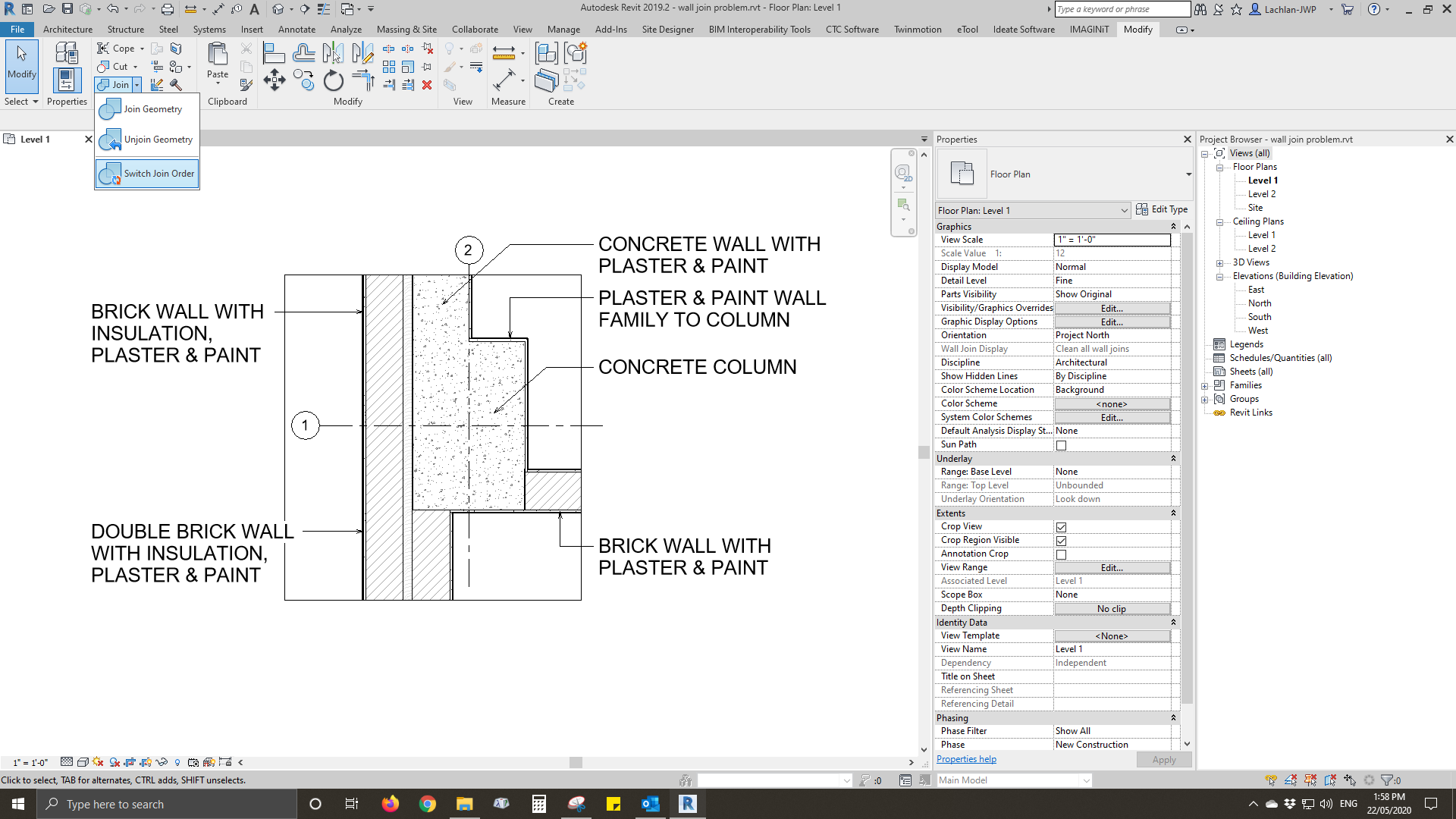Collapse the Graphics section in Properties
Screen dimensions: 1456x819
(x=1174, y=226)
